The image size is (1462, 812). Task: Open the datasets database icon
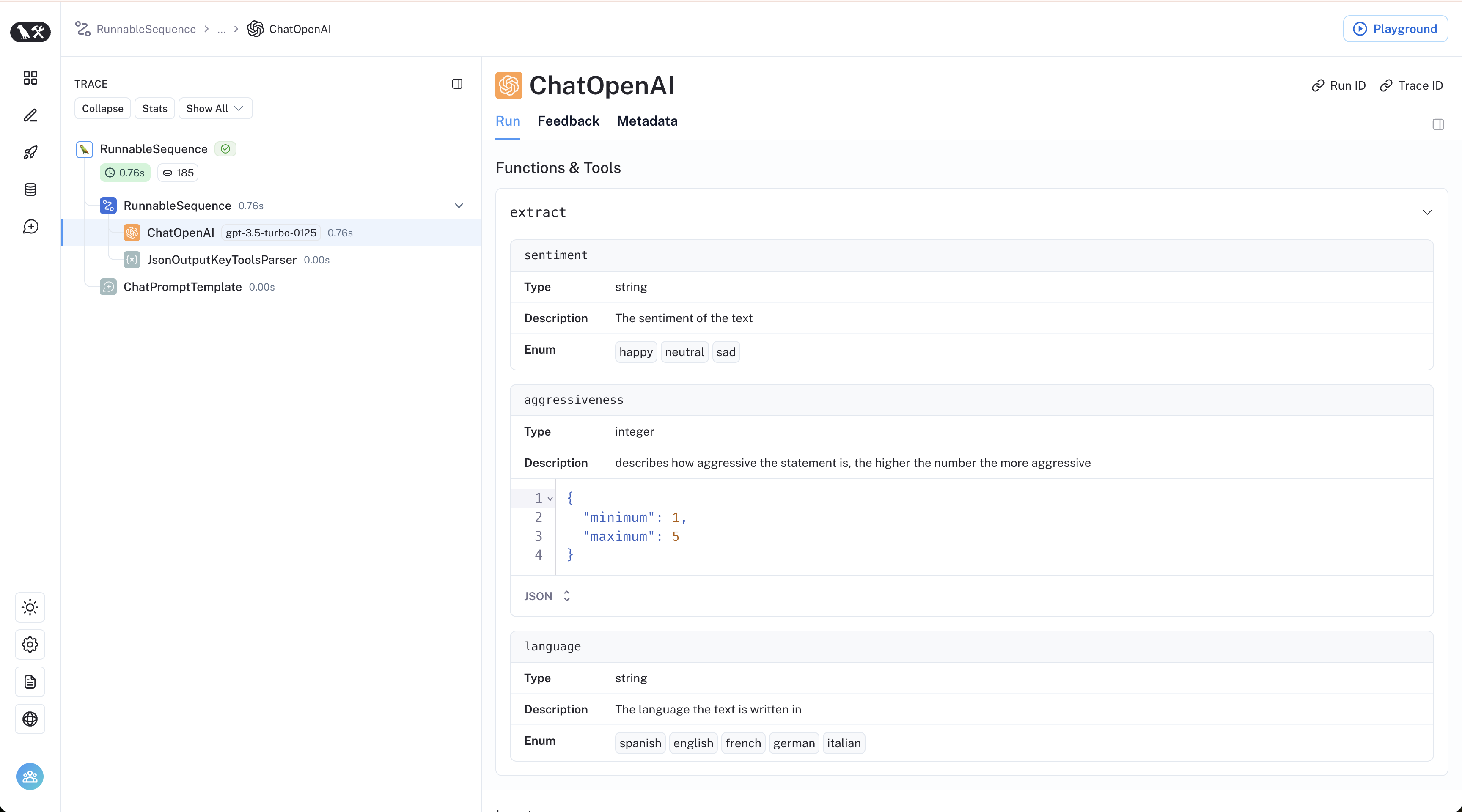(x=30, y=189)
